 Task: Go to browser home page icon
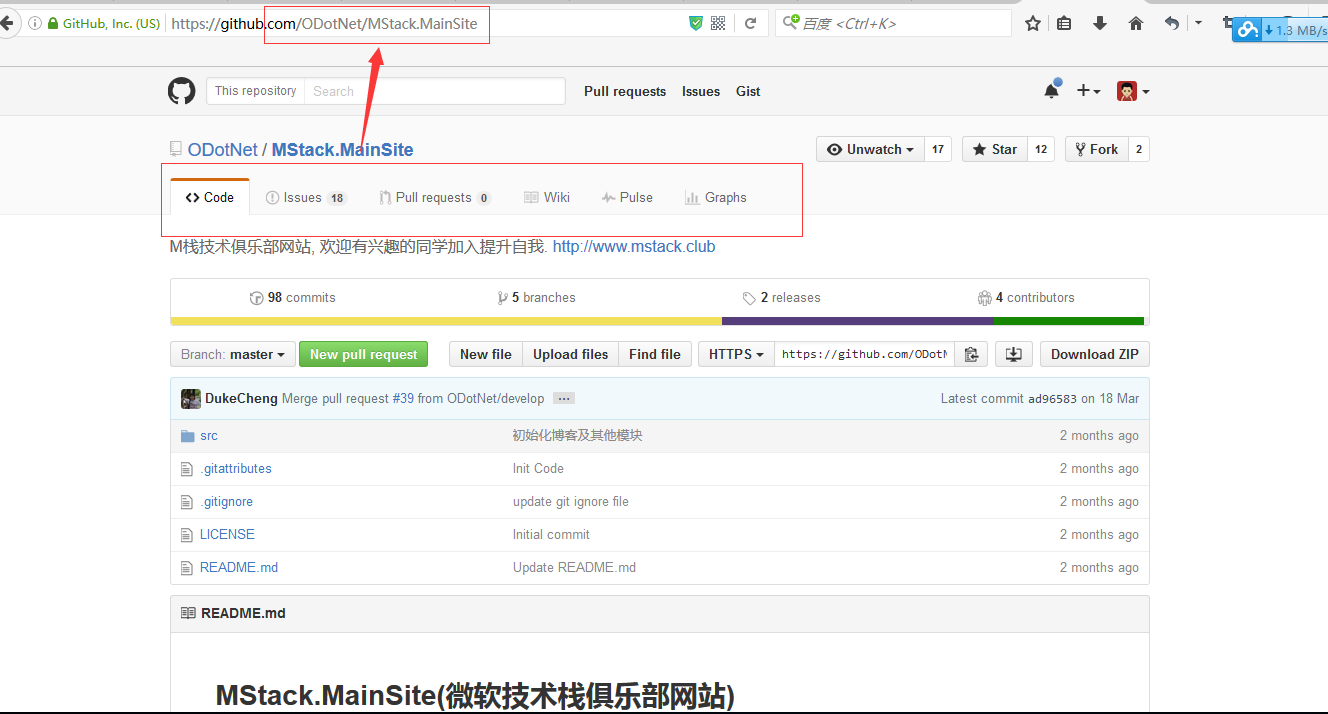(1136, 23)
